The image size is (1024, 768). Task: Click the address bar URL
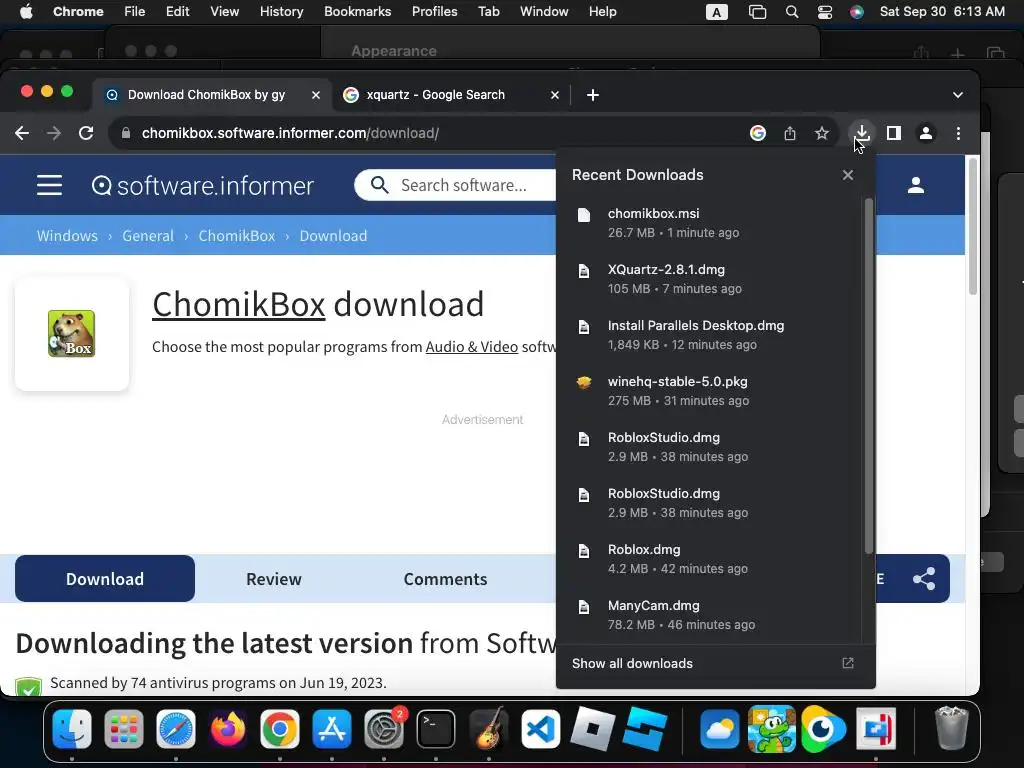point(290,133)
